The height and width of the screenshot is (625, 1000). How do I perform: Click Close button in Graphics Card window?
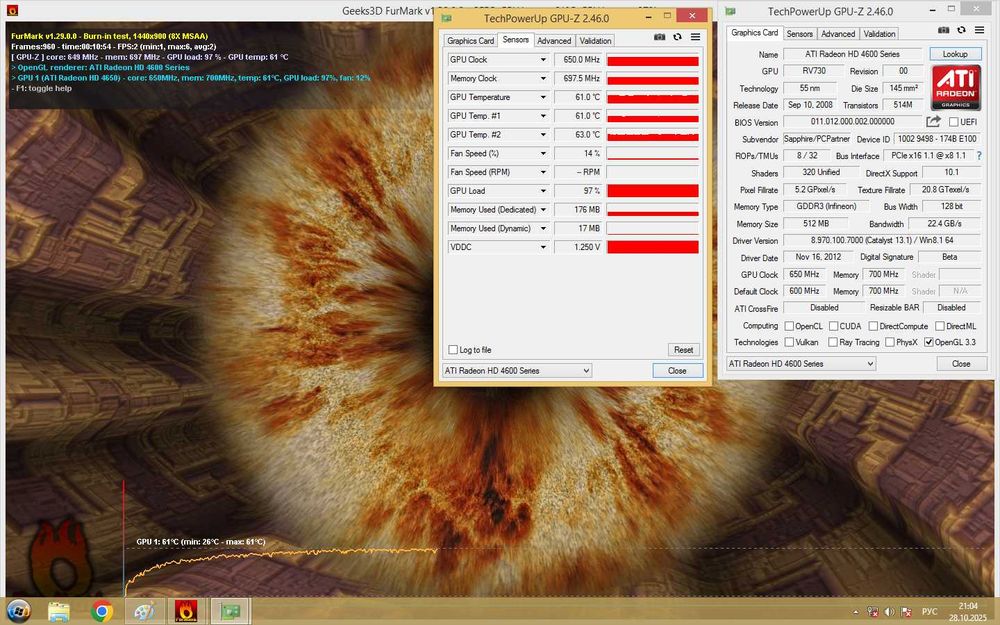961,364
